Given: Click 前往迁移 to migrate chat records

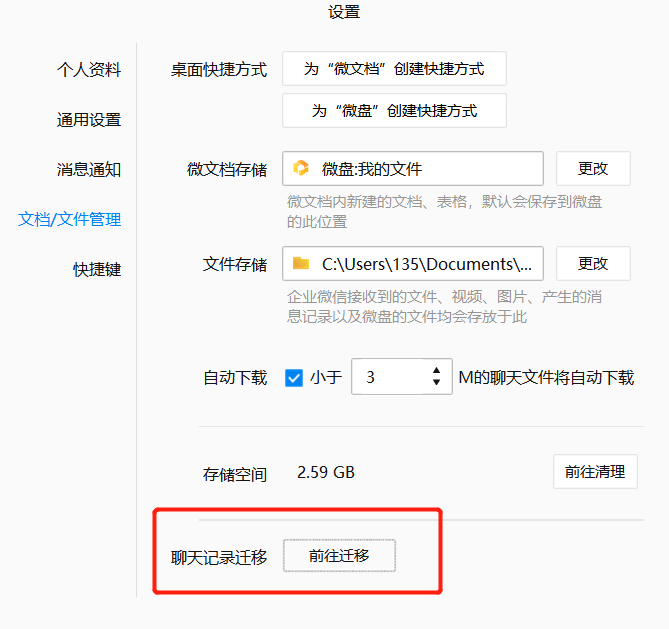Looking at the screenshot, I should pyautogui.click(x=339, y=556).
